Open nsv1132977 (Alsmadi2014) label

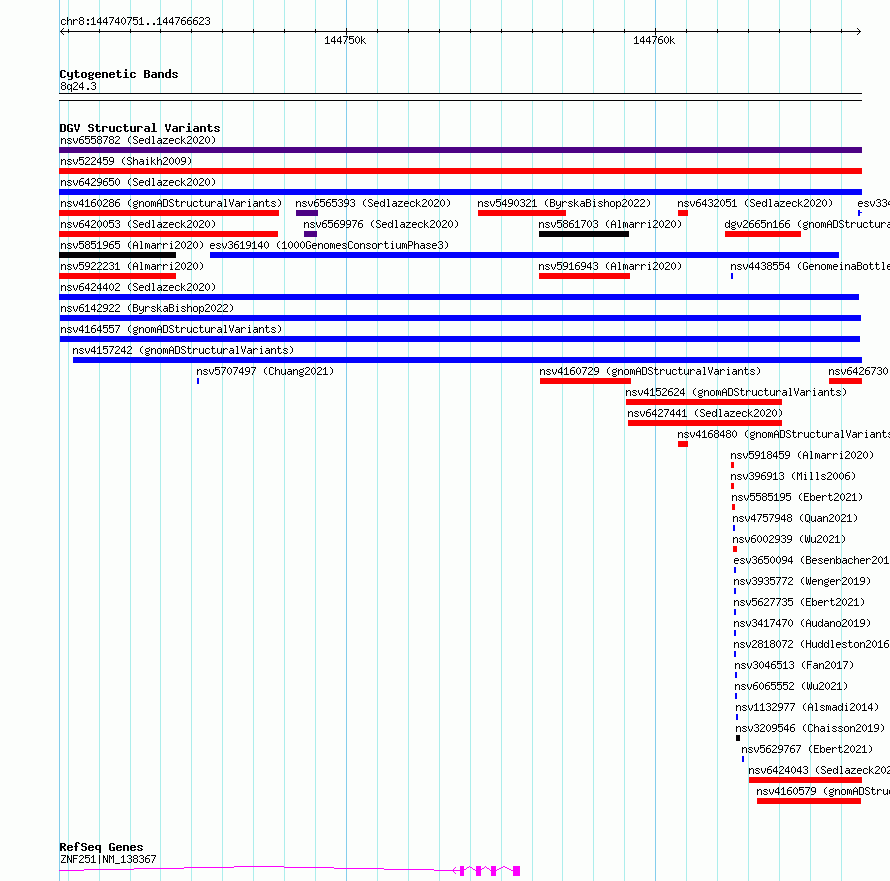click(807, 707)
